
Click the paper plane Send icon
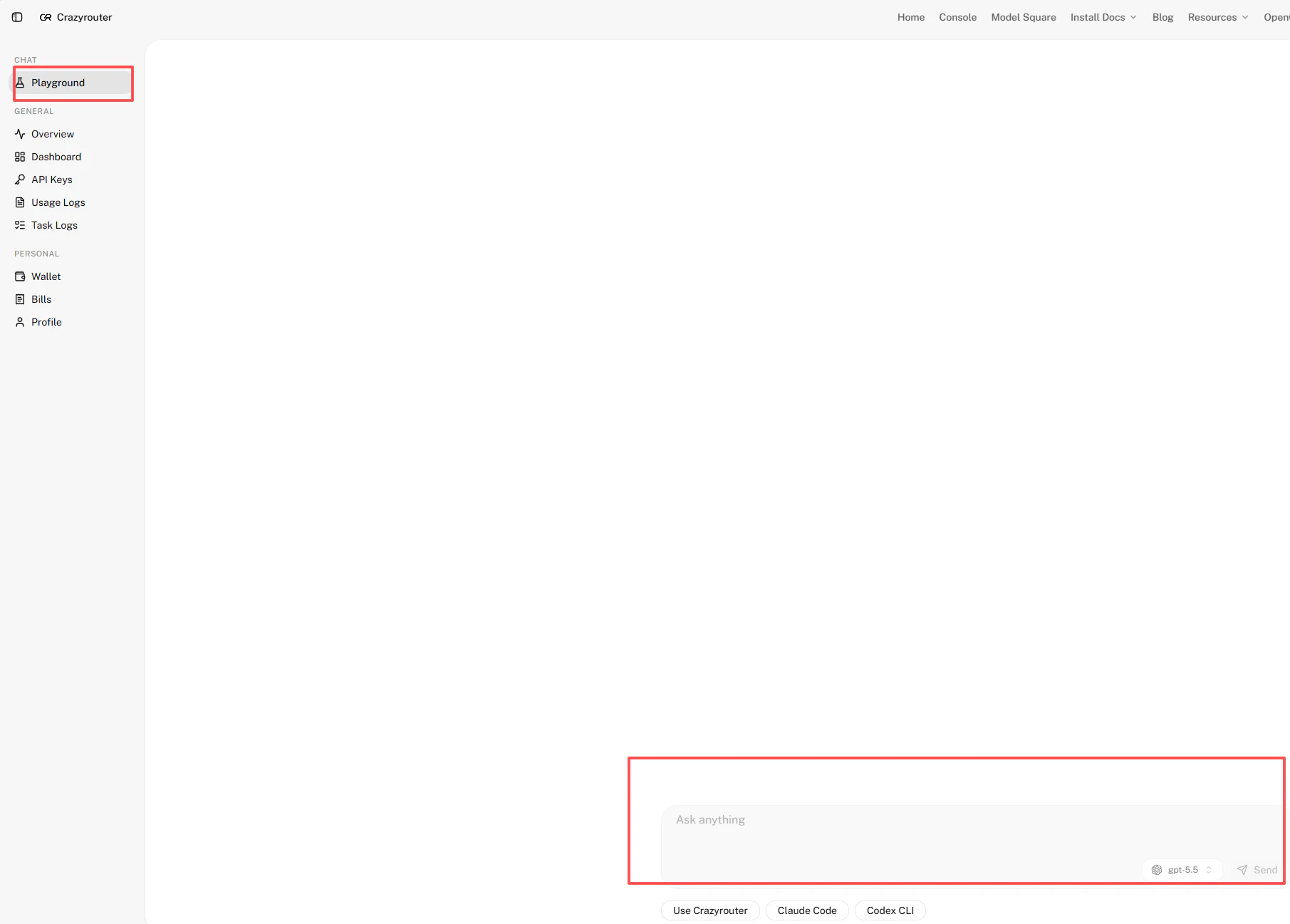(1242, 870)
